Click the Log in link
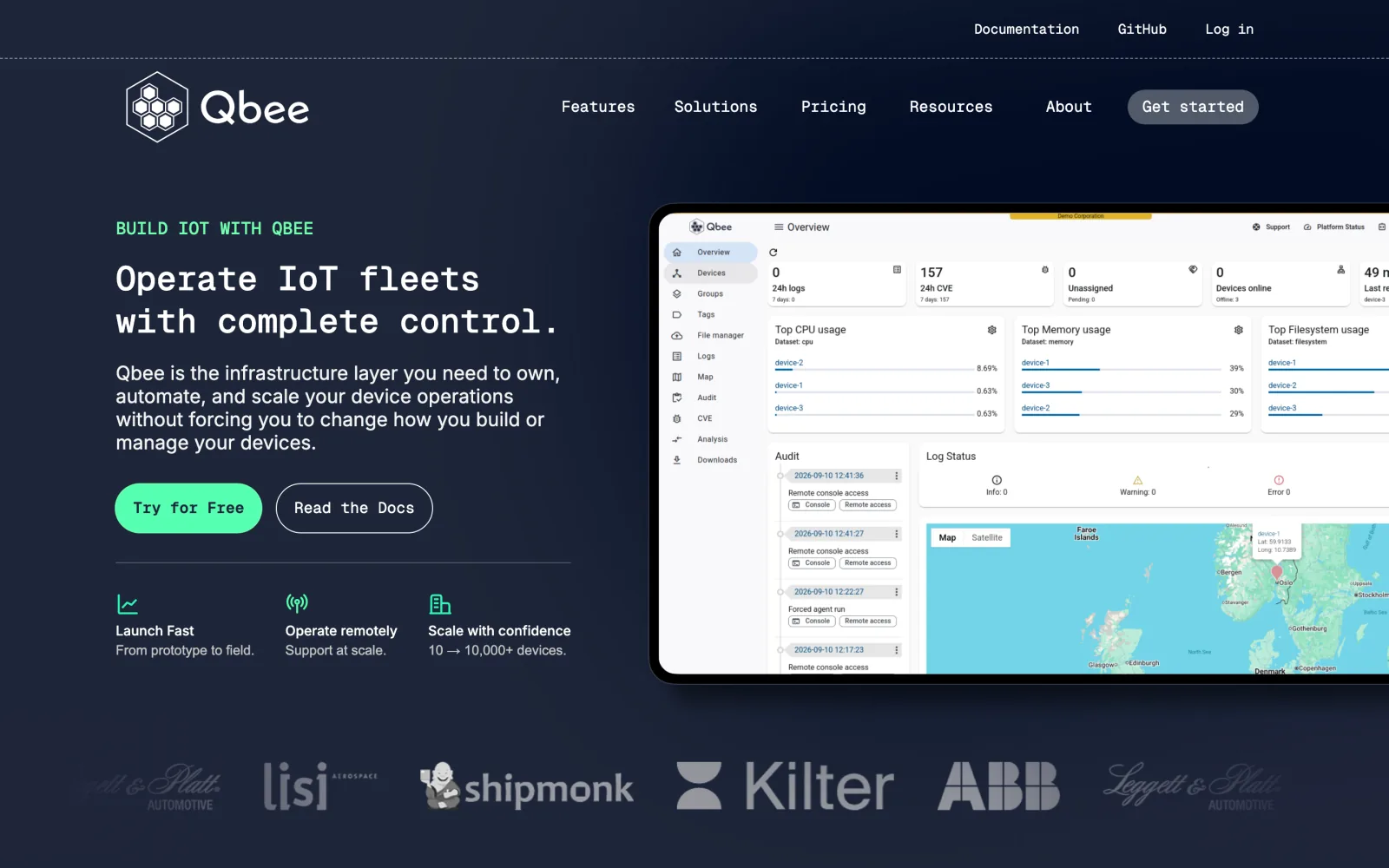Viewport: 1389px width, 868px height. click(x=1229, y=30)
